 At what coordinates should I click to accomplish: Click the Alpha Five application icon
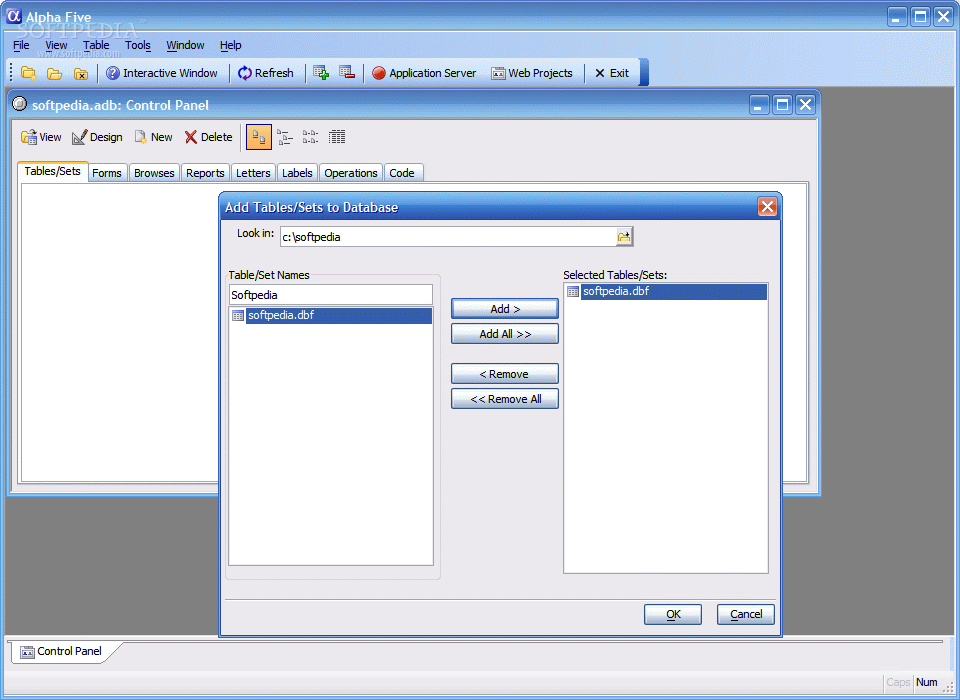click(14, 17)
